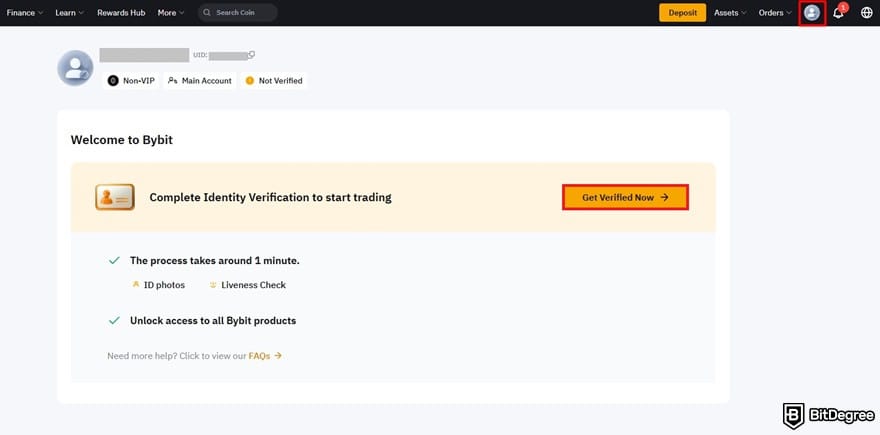880x435 pixels.
Task: Expand the Learn menu
Action: click(70, 13)
